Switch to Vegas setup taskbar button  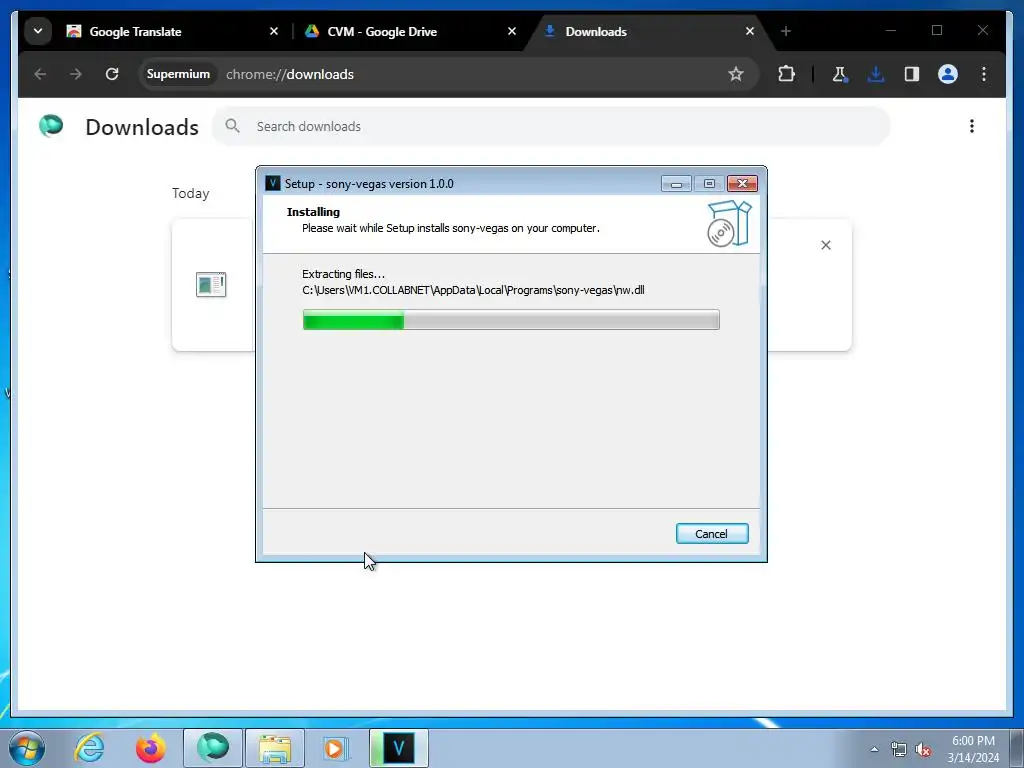click(399, 748)
